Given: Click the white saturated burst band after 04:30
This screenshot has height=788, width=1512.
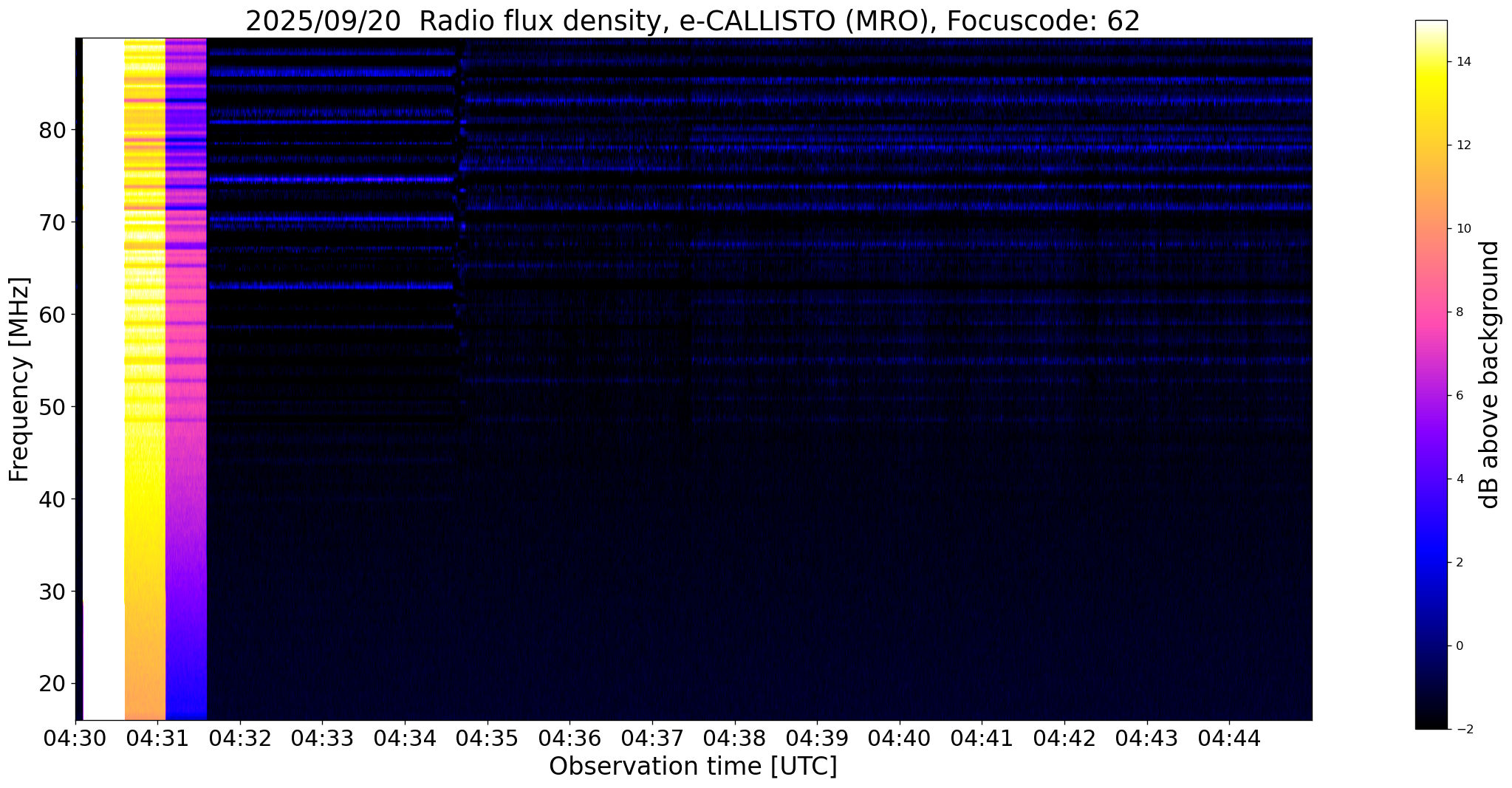Looking at the screenshot, I should [x=103, y=379].
